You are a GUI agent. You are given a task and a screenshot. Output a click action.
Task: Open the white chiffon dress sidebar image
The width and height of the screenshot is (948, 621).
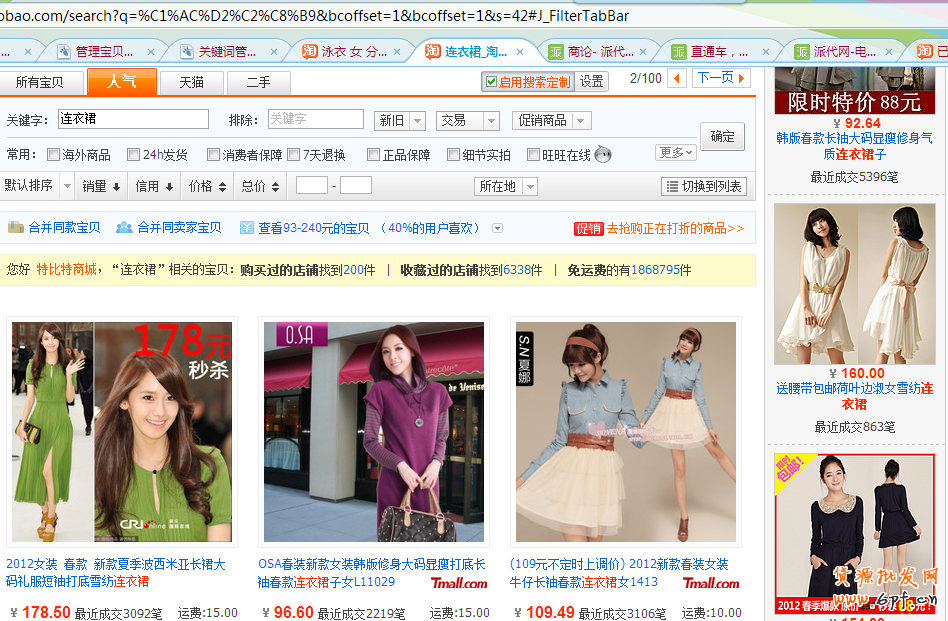(x=855, y=284)
